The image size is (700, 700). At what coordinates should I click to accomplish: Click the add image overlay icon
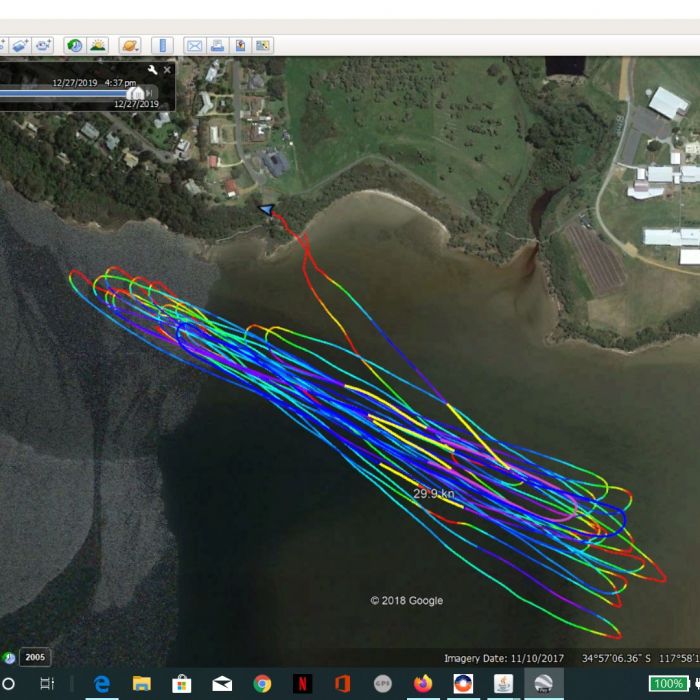click(x=19, y=45)
